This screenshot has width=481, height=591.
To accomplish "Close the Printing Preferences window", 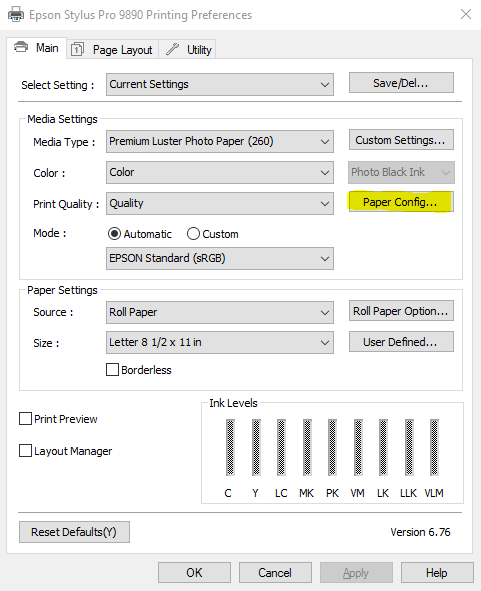I will (466, 14).
